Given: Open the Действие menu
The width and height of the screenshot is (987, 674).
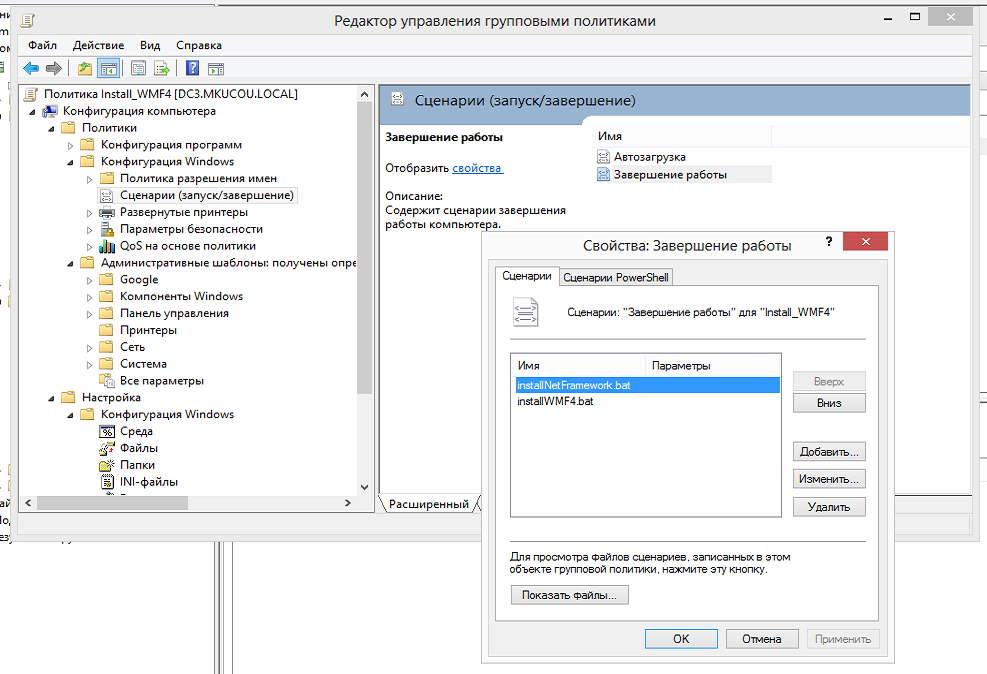Looking at the screenshot, I should click(x=98, y=45).
